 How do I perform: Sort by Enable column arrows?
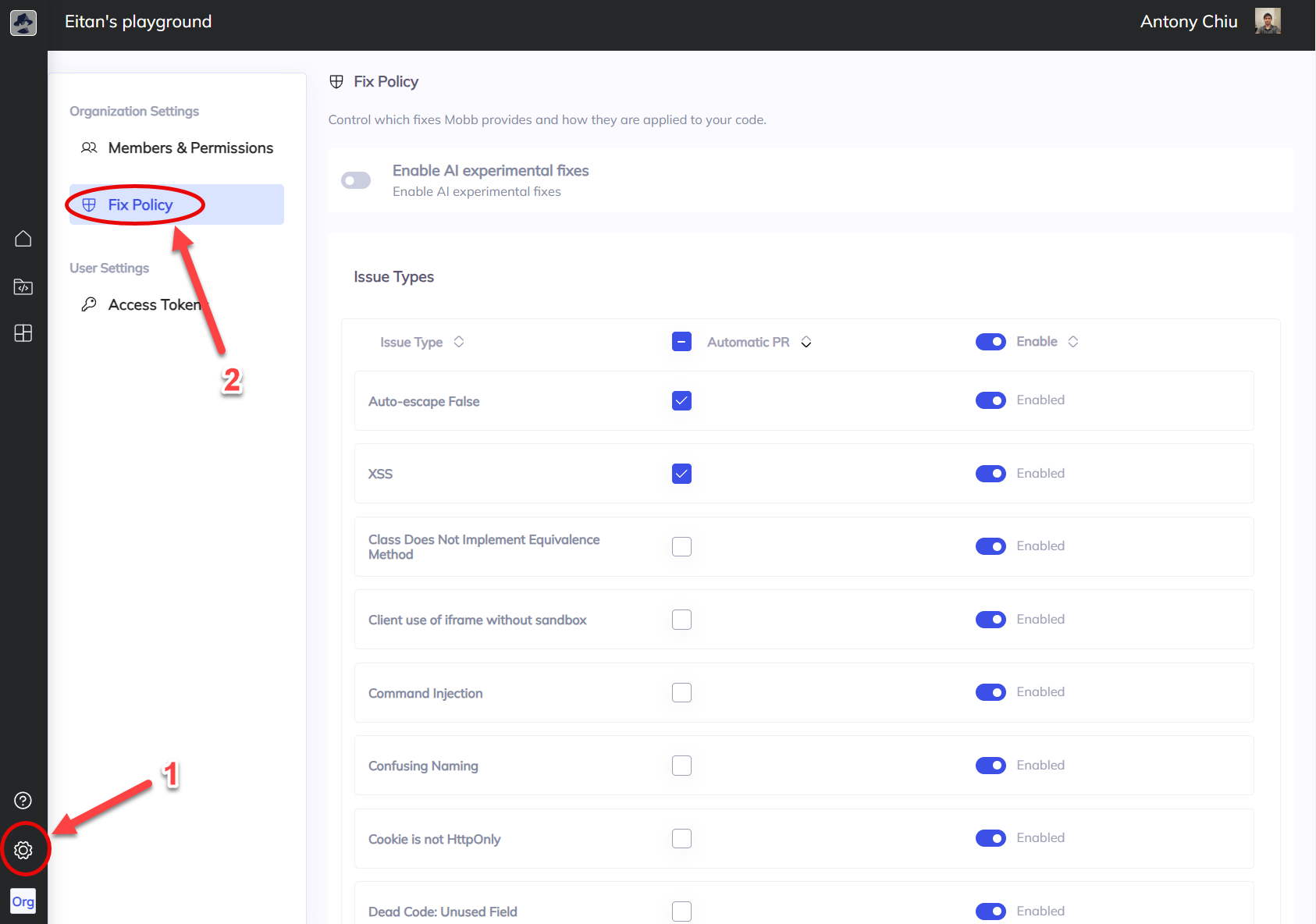pyautogui.click(x=1073, y=342)
